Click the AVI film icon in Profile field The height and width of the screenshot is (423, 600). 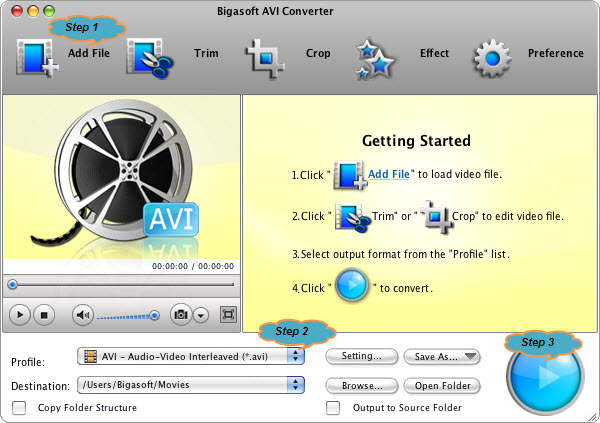(x=90, y=356)
